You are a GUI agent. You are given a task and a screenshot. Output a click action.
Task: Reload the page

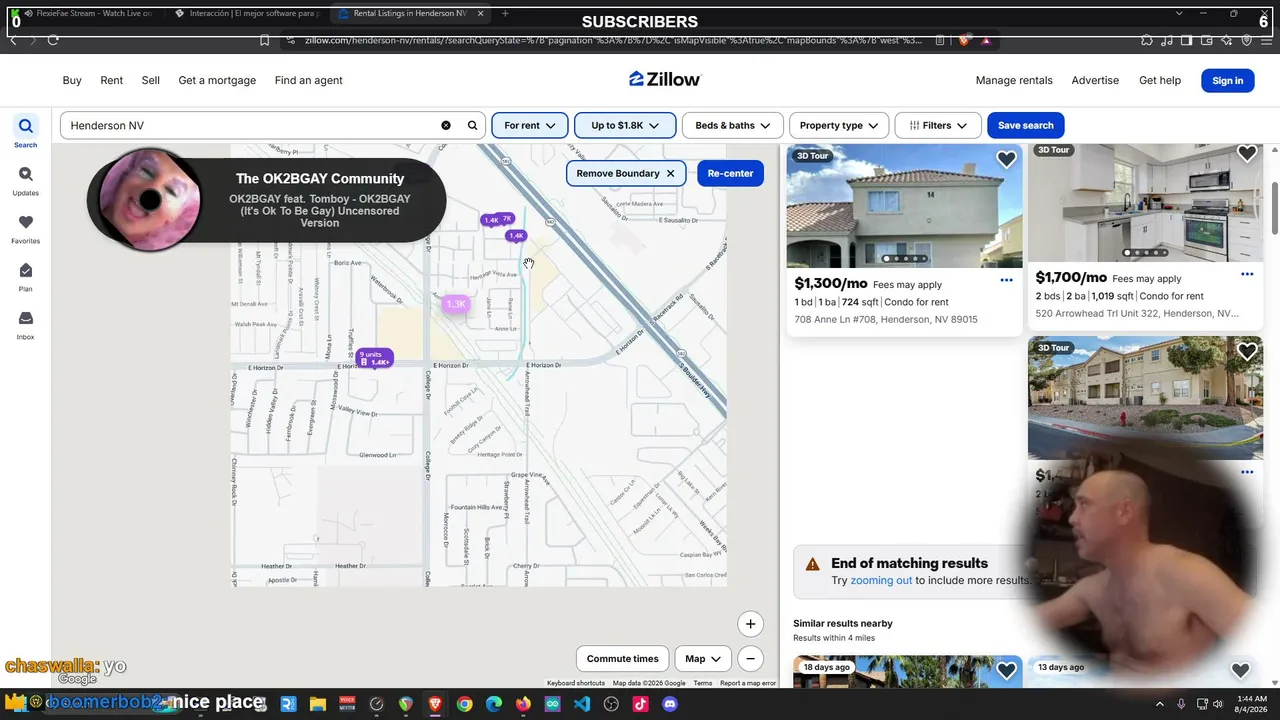pos(53,40)
